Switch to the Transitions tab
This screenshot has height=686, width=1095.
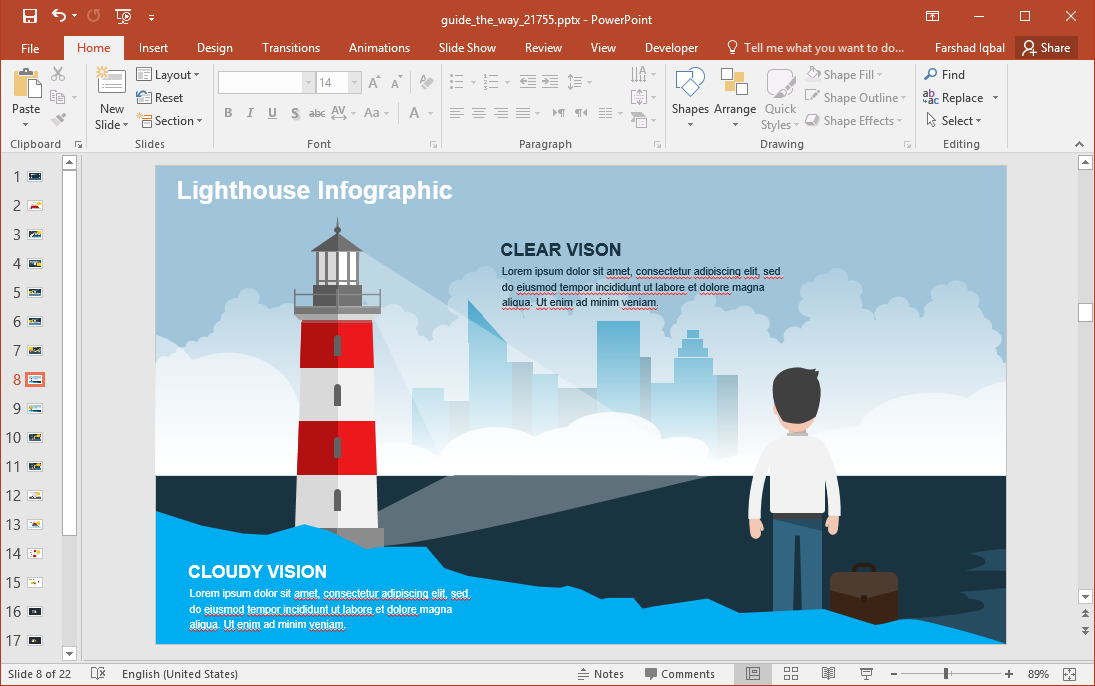pyautogui.click(x=290, y=47)
